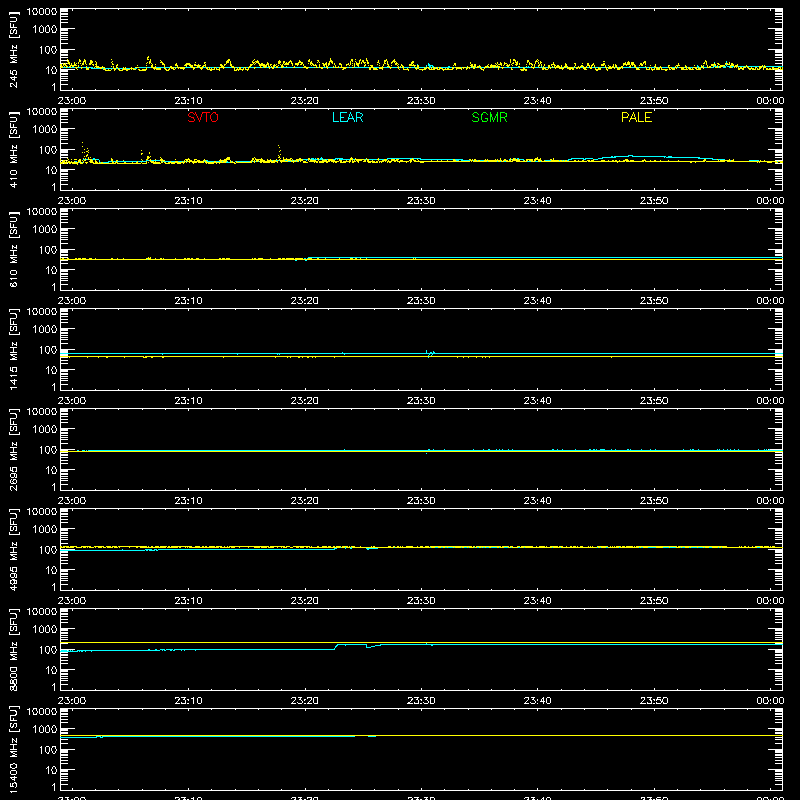The image size is (800, 800).
Task: Click the 10000 y-axis value on 8800 MHz panel
Action: click(42, 612)
